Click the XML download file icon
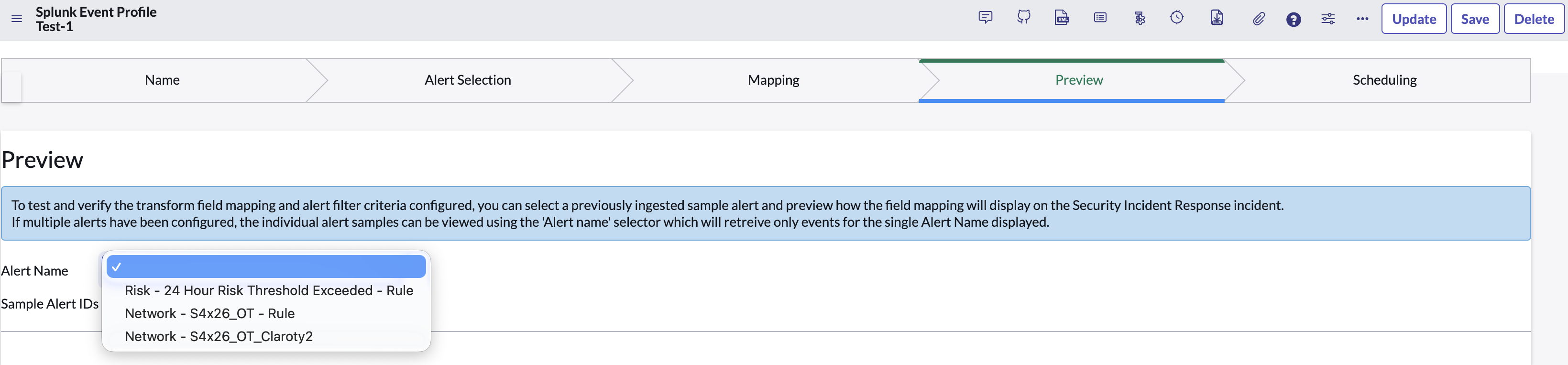Viewport: 1568px width, 365px height. [x=1217, y=18]
